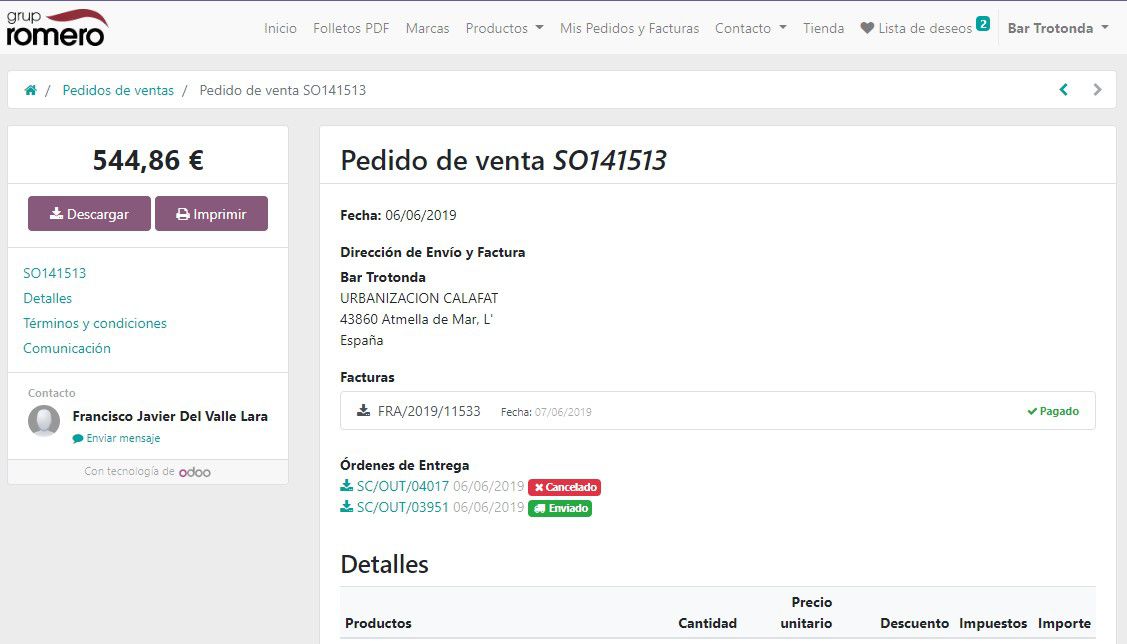Open the Productos dropdown menu
Image resolution: width=1127 pixels, height=644 pixels.
pyautogui.click(x=504, y=28)
